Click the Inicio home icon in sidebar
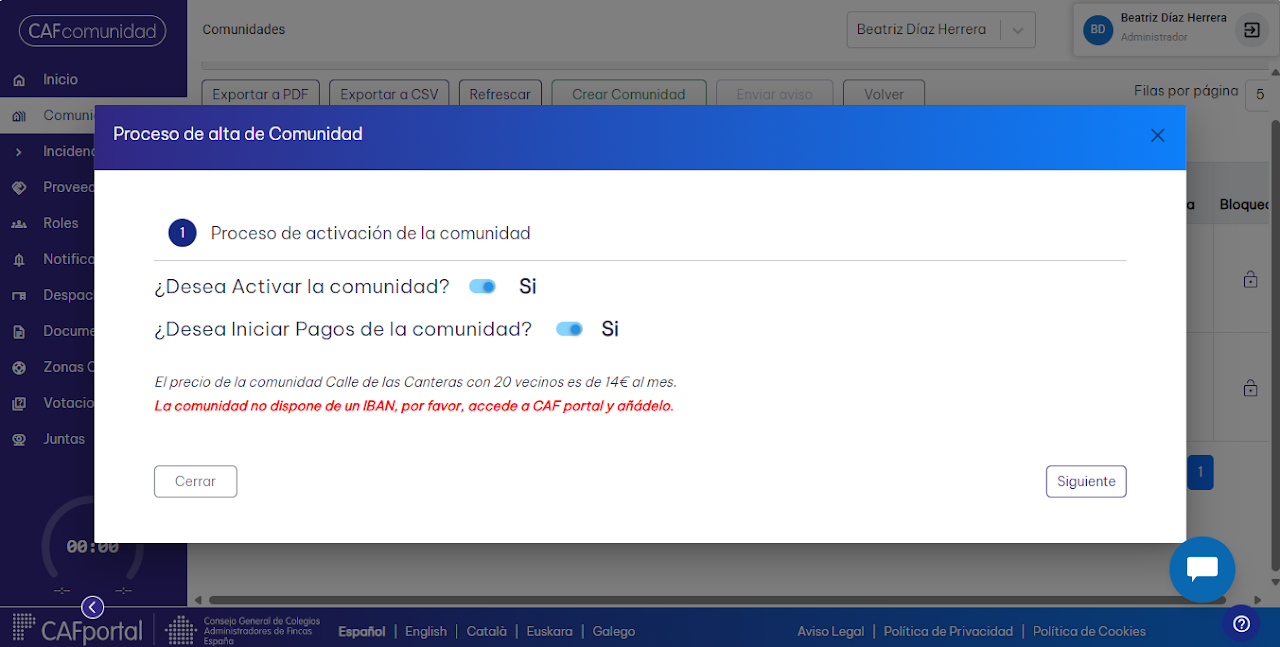The image size is (1280, 647). pos(19,80)
